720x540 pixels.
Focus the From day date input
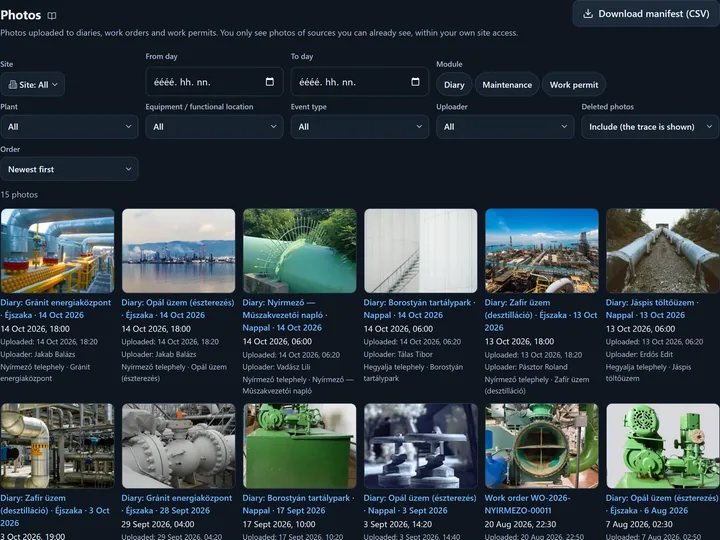(214, 82)
